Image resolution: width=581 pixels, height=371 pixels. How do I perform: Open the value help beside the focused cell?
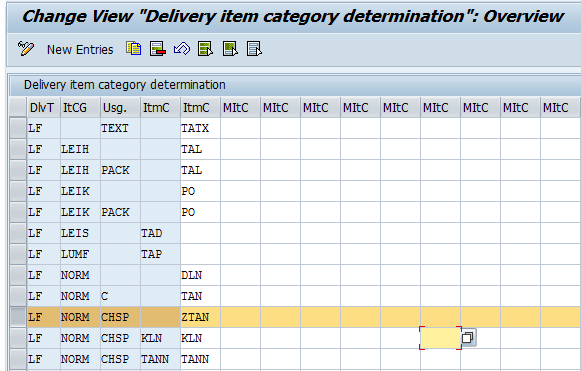[468, 338]
